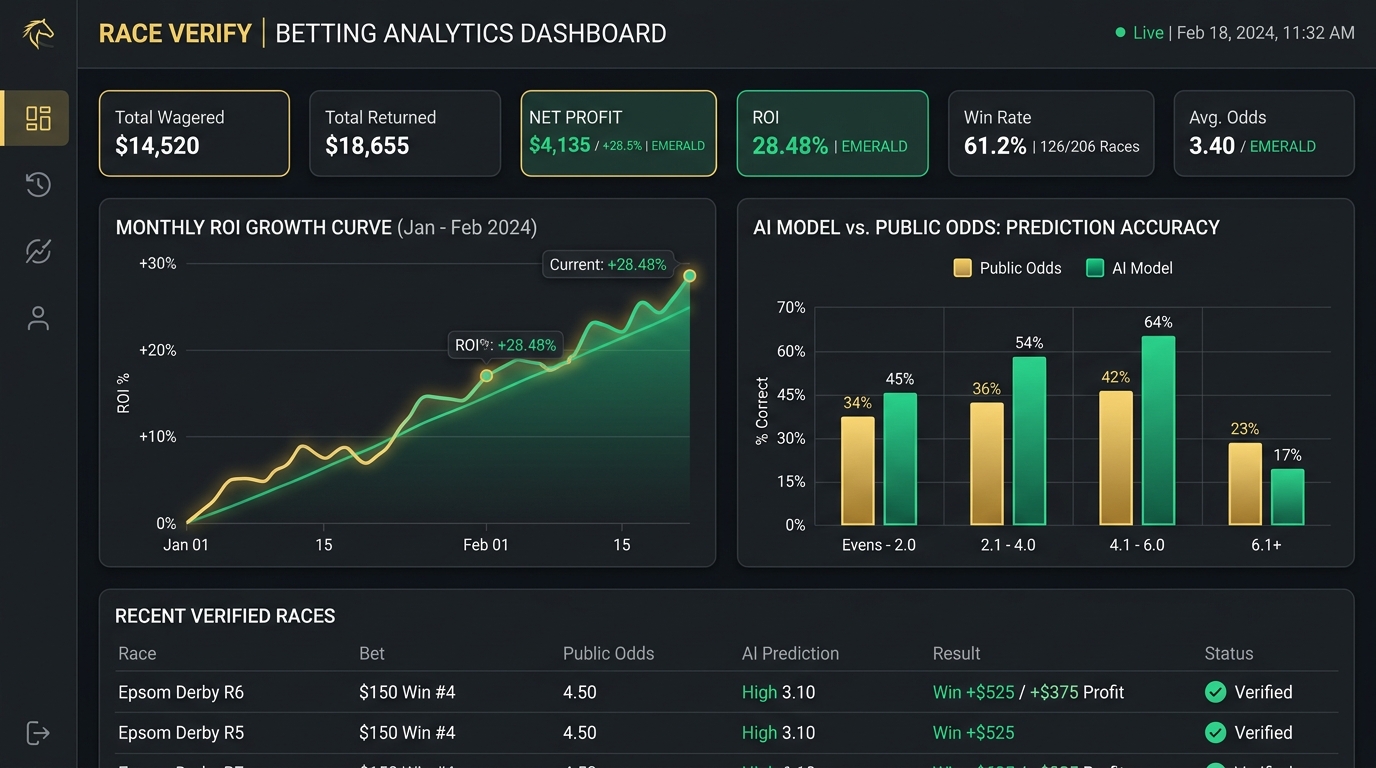Click the logout icon at sidebar bottom
Screen dimensions: 1376x768
click(38, 733)
